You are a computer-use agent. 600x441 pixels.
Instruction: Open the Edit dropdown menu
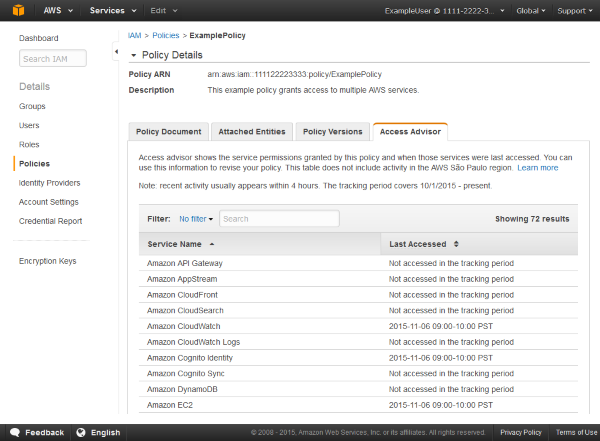pos(164,10)
